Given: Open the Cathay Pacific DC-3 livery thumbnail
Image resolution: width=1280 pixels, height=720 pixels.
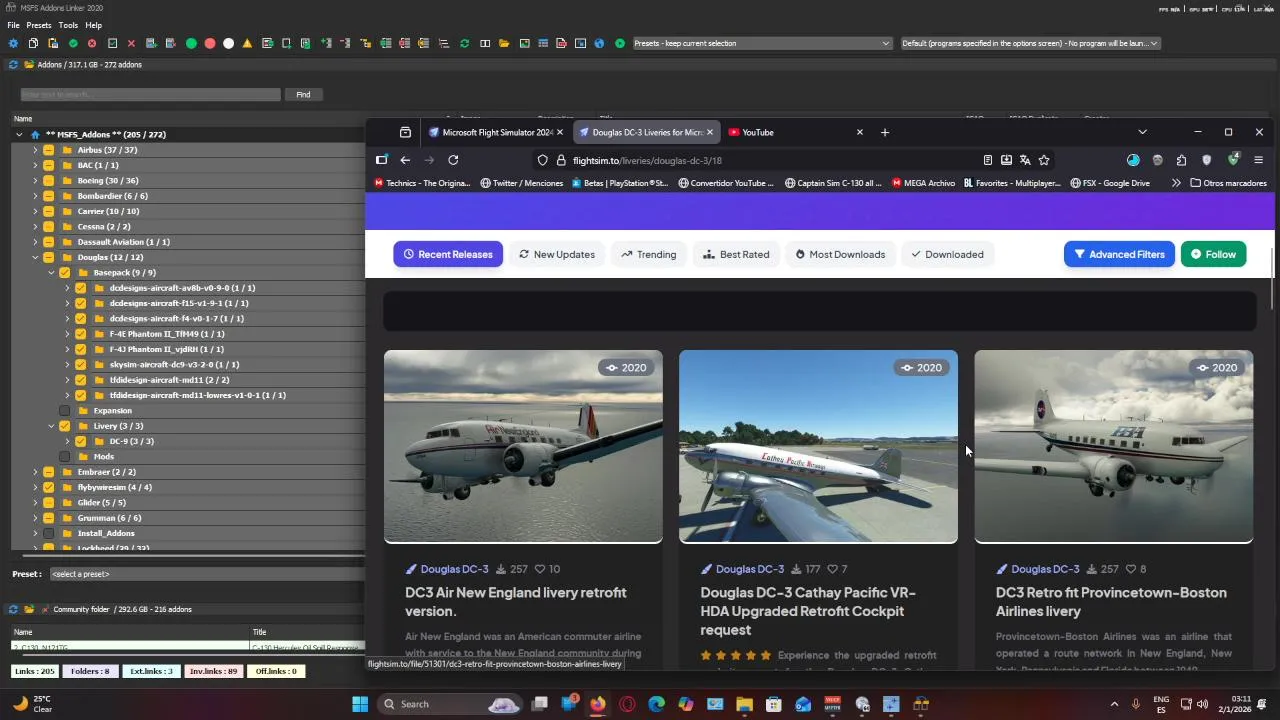Looking at the screenshot, I should pos(818,446).
